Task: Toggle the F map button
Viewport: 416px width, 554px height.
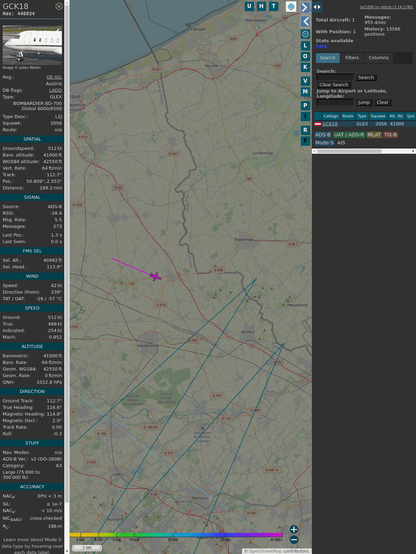Action: point(305,141)
